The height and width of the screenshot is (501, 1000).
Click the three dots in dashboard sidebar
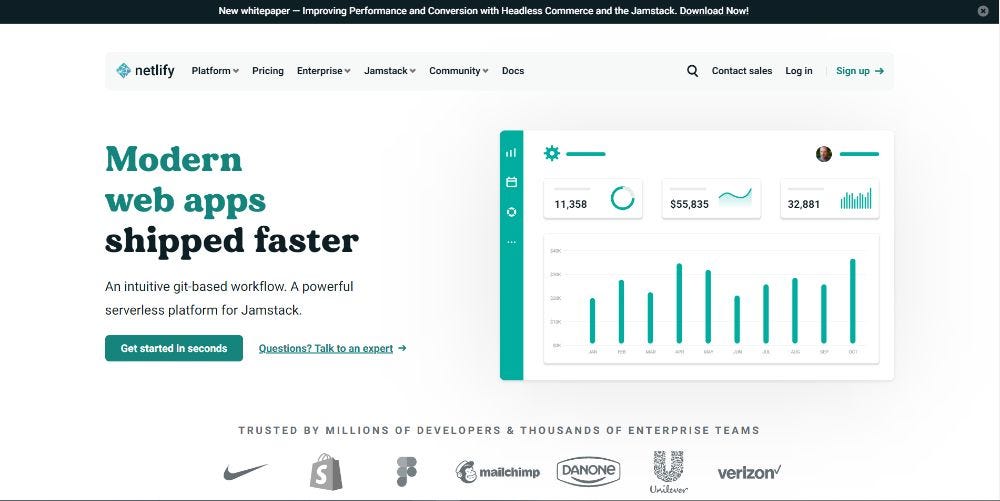tap(511, 242)
